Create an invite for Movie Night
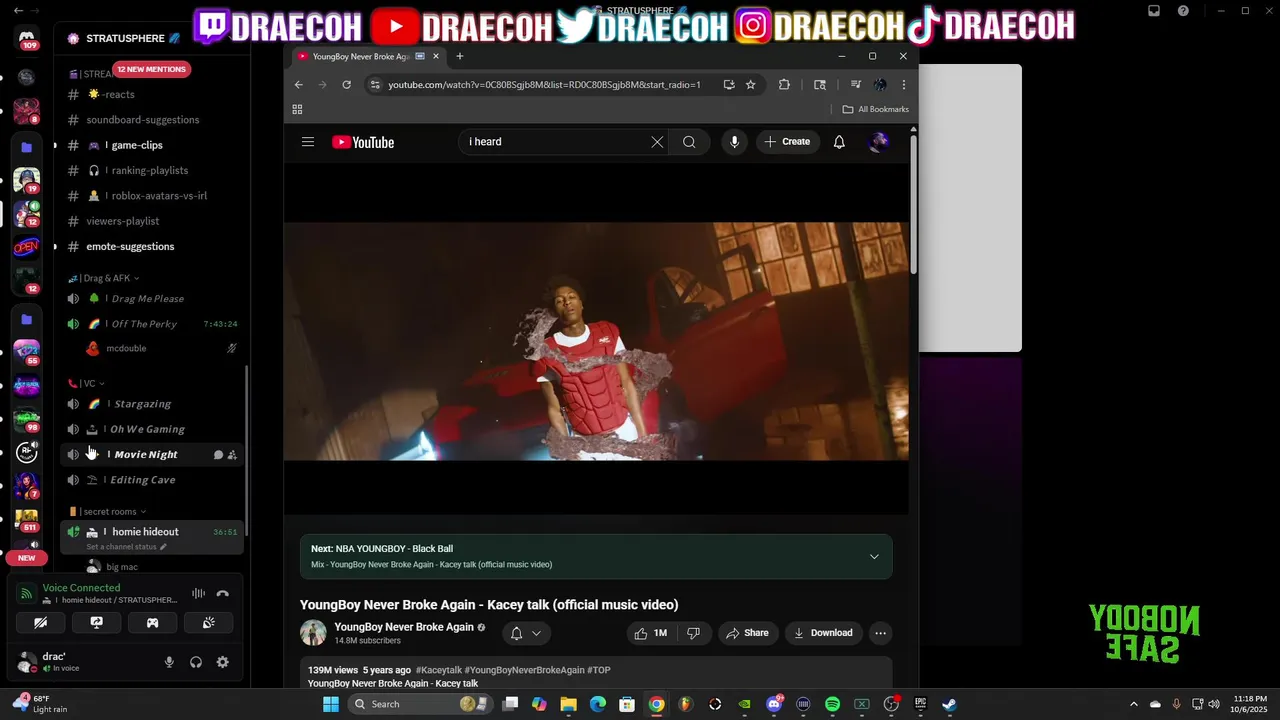The width and height of the screenshot is (1280, 720). click(x=232, y=454)
